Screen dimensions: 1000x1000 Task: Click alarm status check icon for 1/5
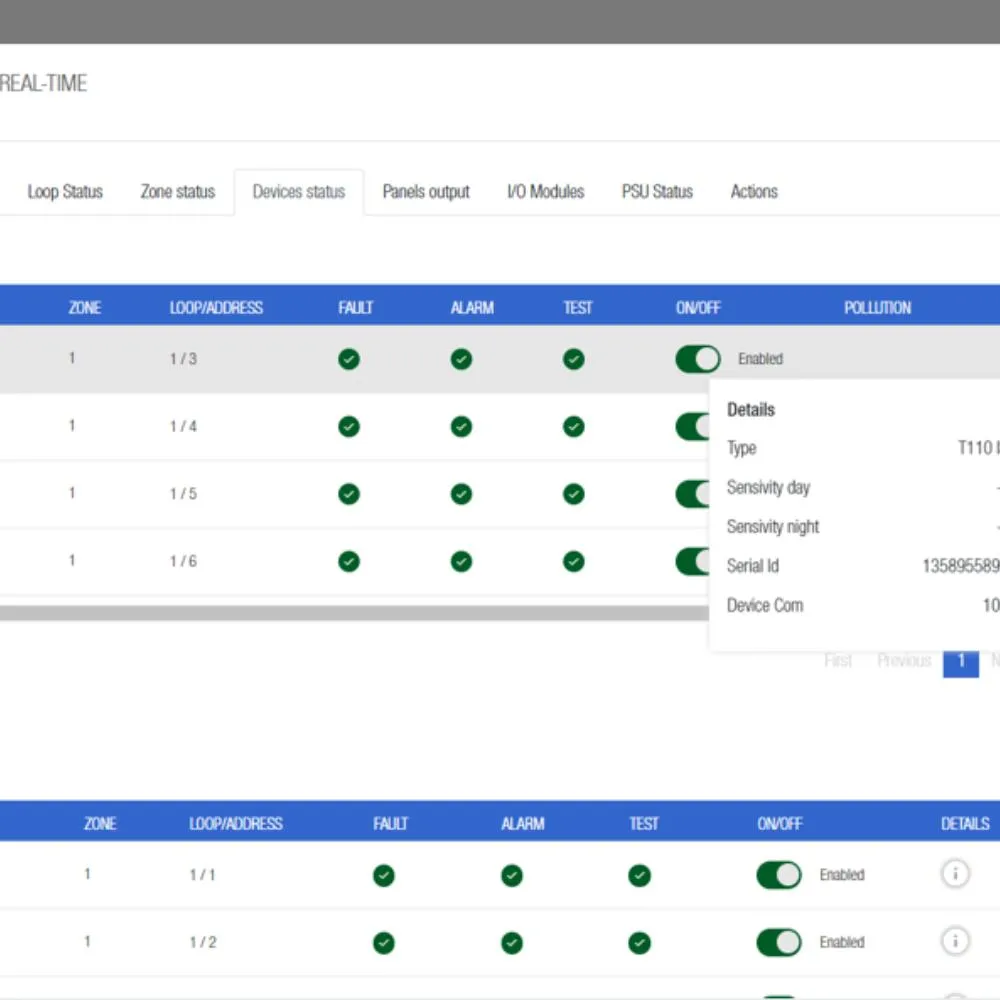(461, 494)
